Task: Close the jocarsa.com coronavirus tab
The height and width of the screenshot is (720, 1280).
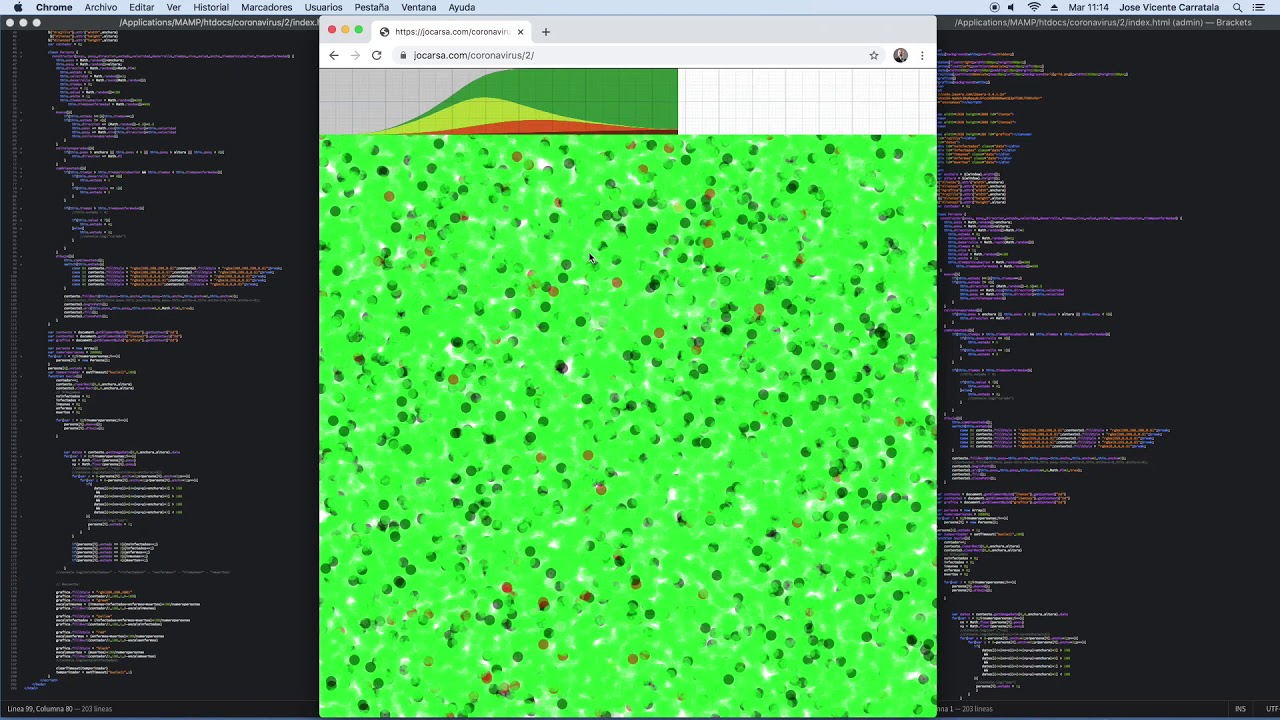Action: 520,32
